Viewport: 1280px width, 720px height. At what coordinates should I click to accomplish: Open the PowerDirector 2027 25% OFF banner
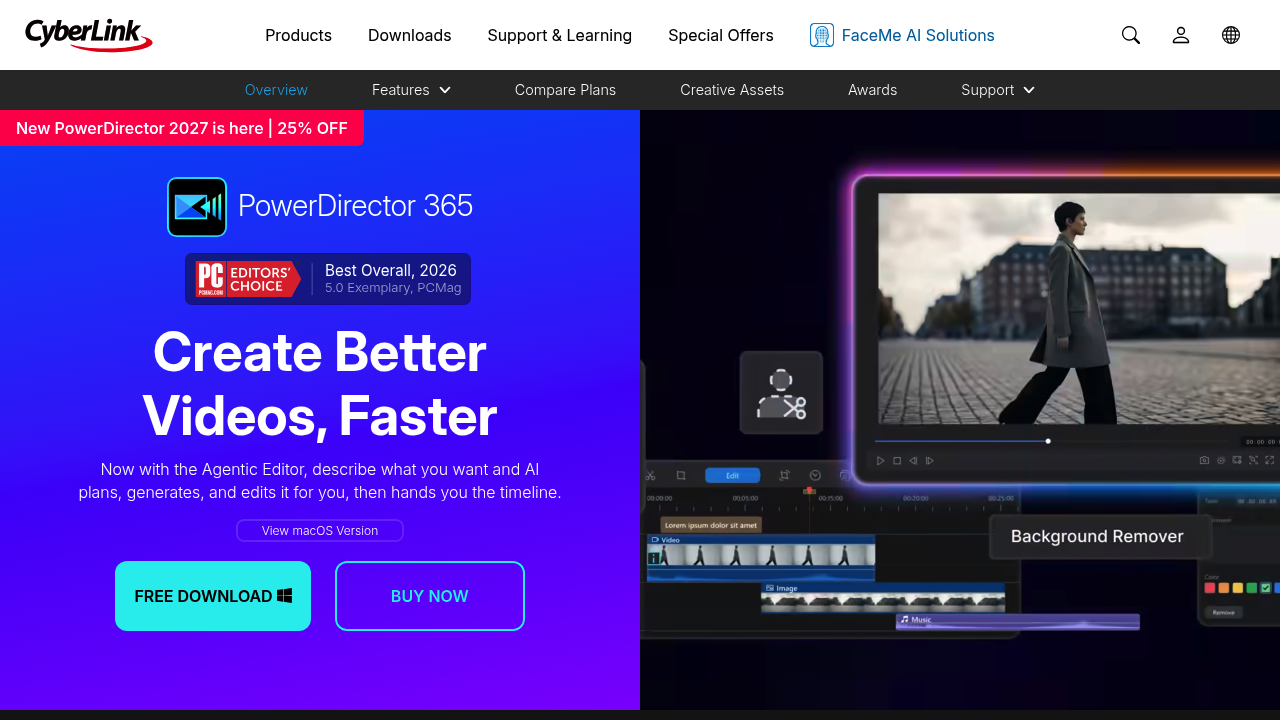click(182, 128)
